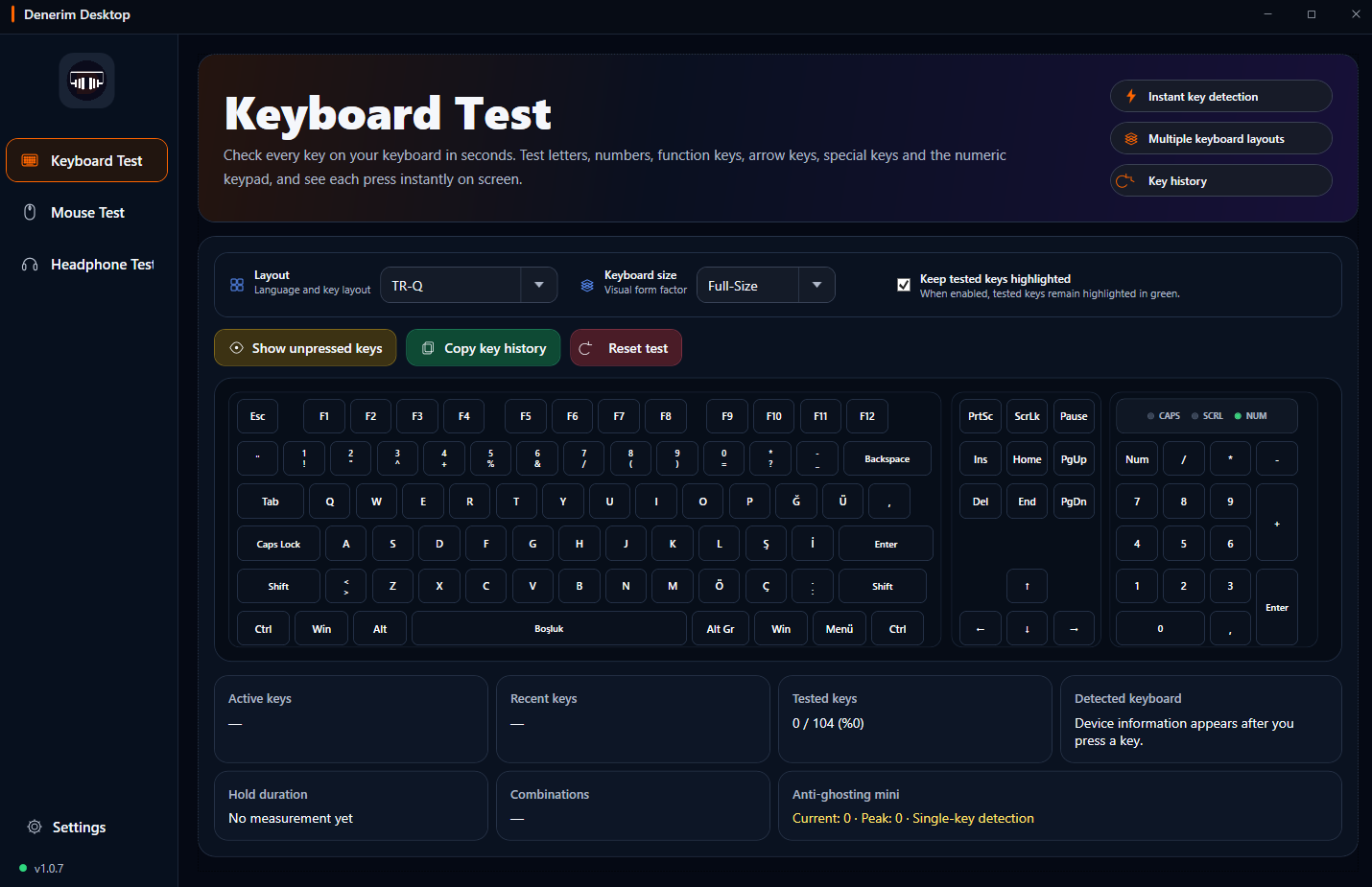Open Headphone Test page

[86, 265]
